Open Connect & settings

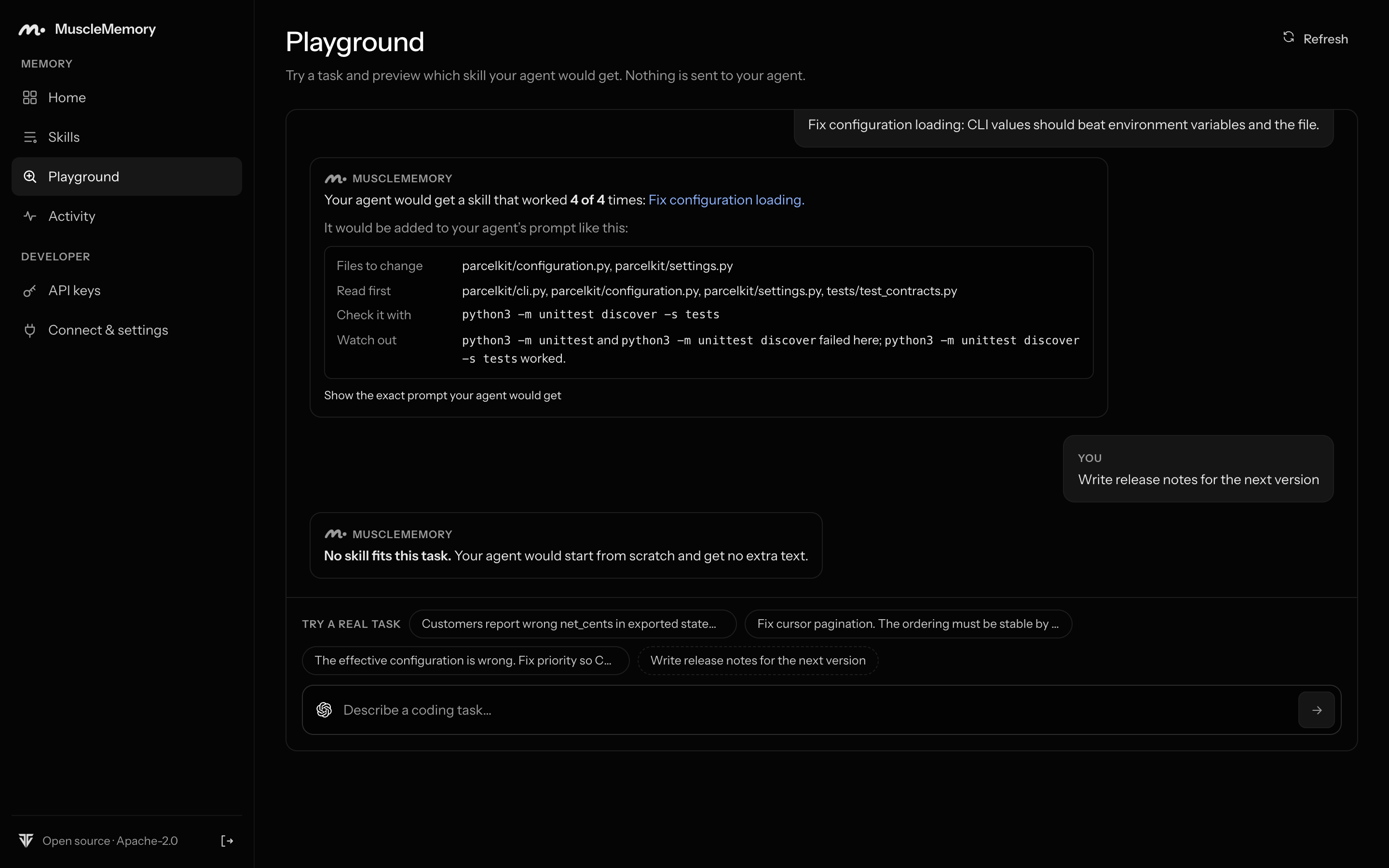(x=127, y=331)
